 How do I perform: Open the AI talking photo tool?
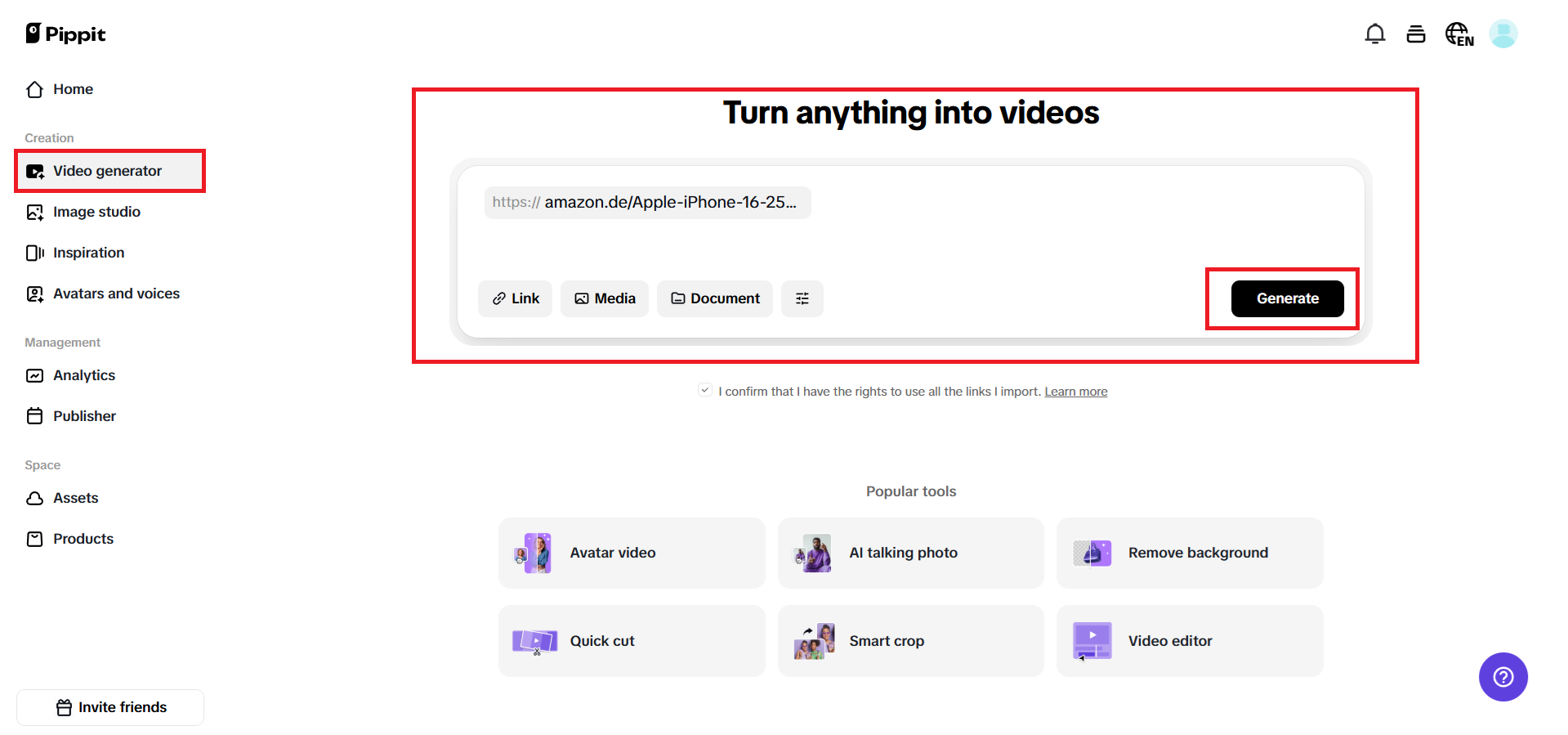[x=911, y=553]
